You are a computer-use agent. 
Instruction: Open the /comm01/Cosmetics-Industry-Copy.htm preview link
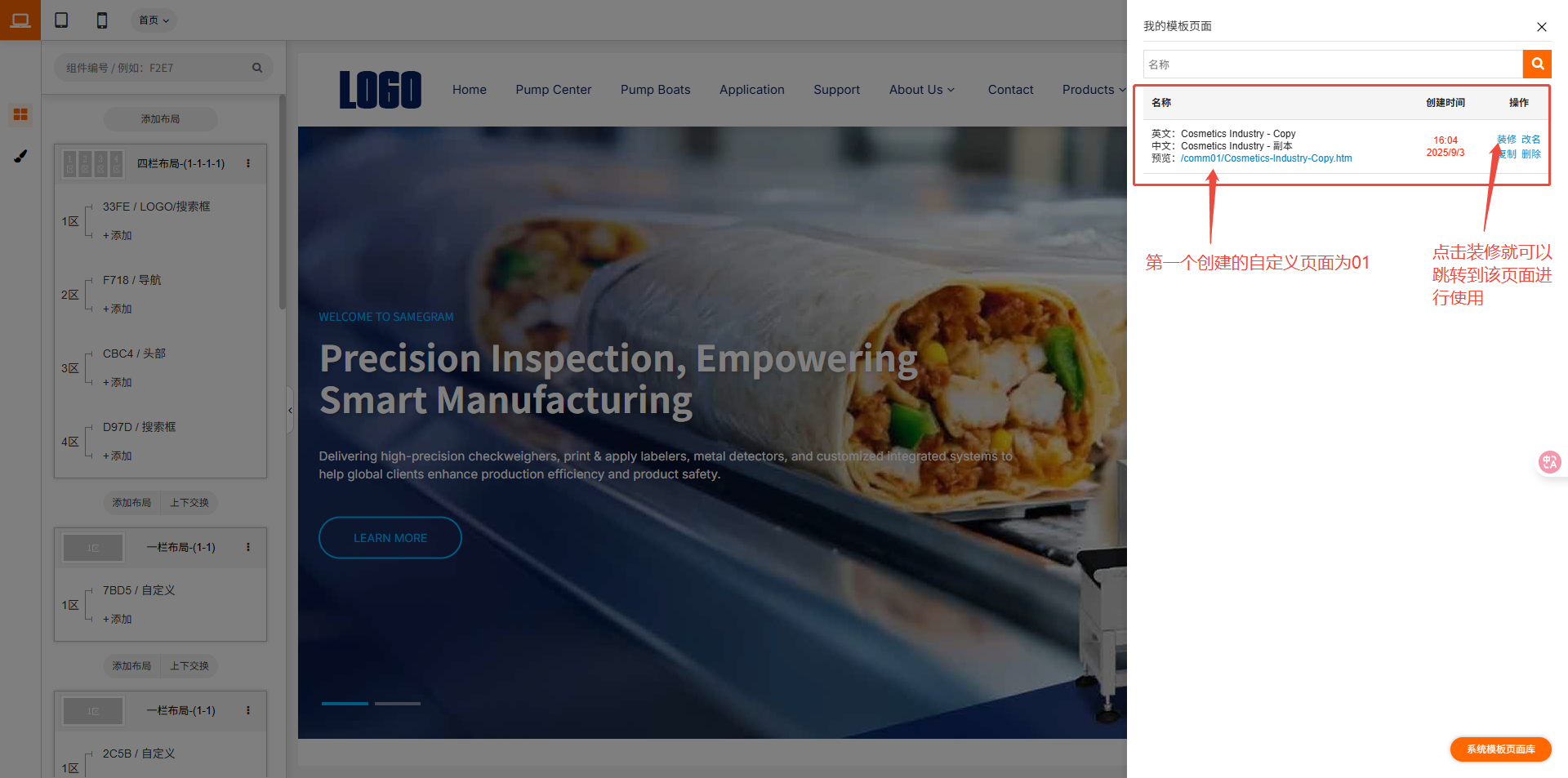[1266, 158]
